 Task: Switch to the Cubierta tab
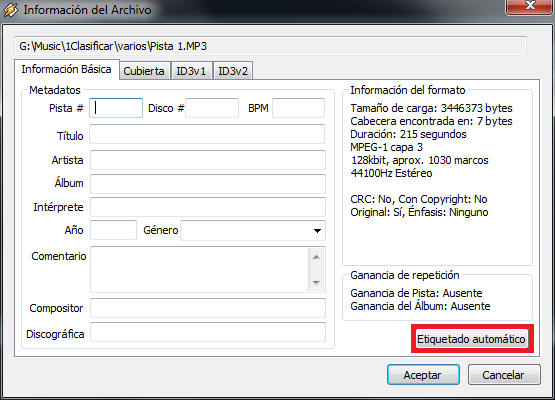144,71
